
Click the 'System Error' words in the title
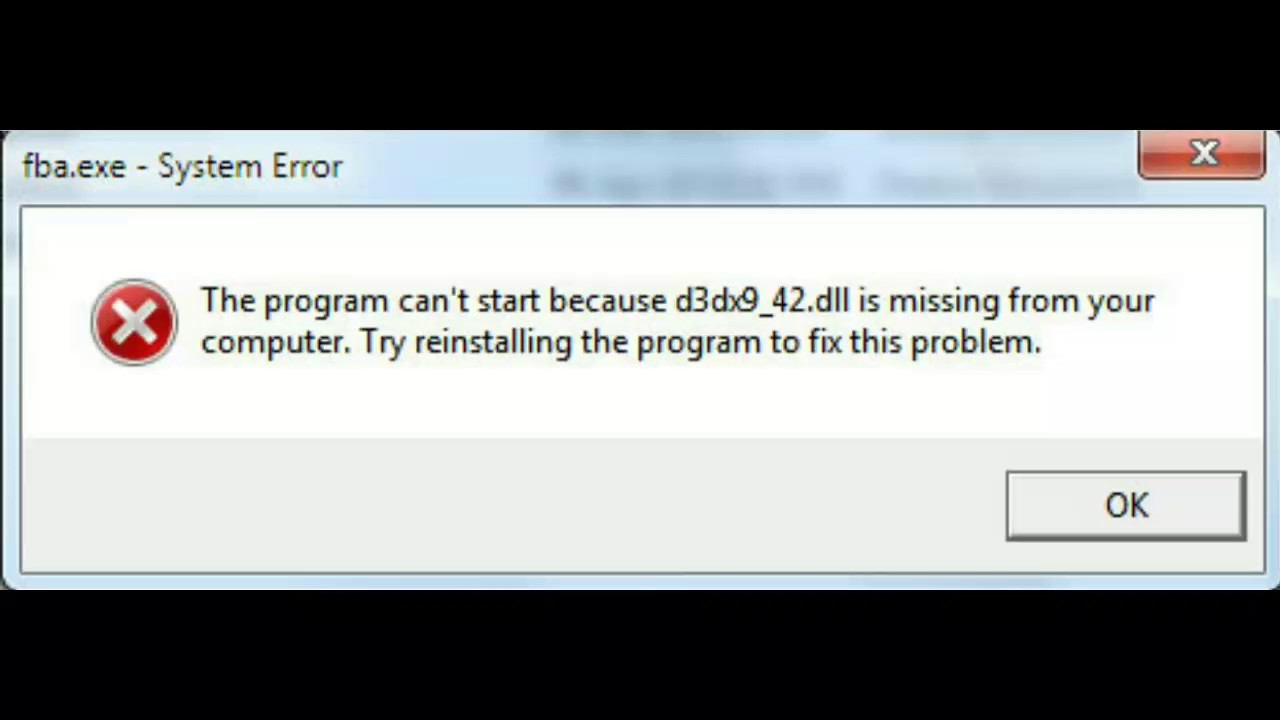[x=250, y=166]
